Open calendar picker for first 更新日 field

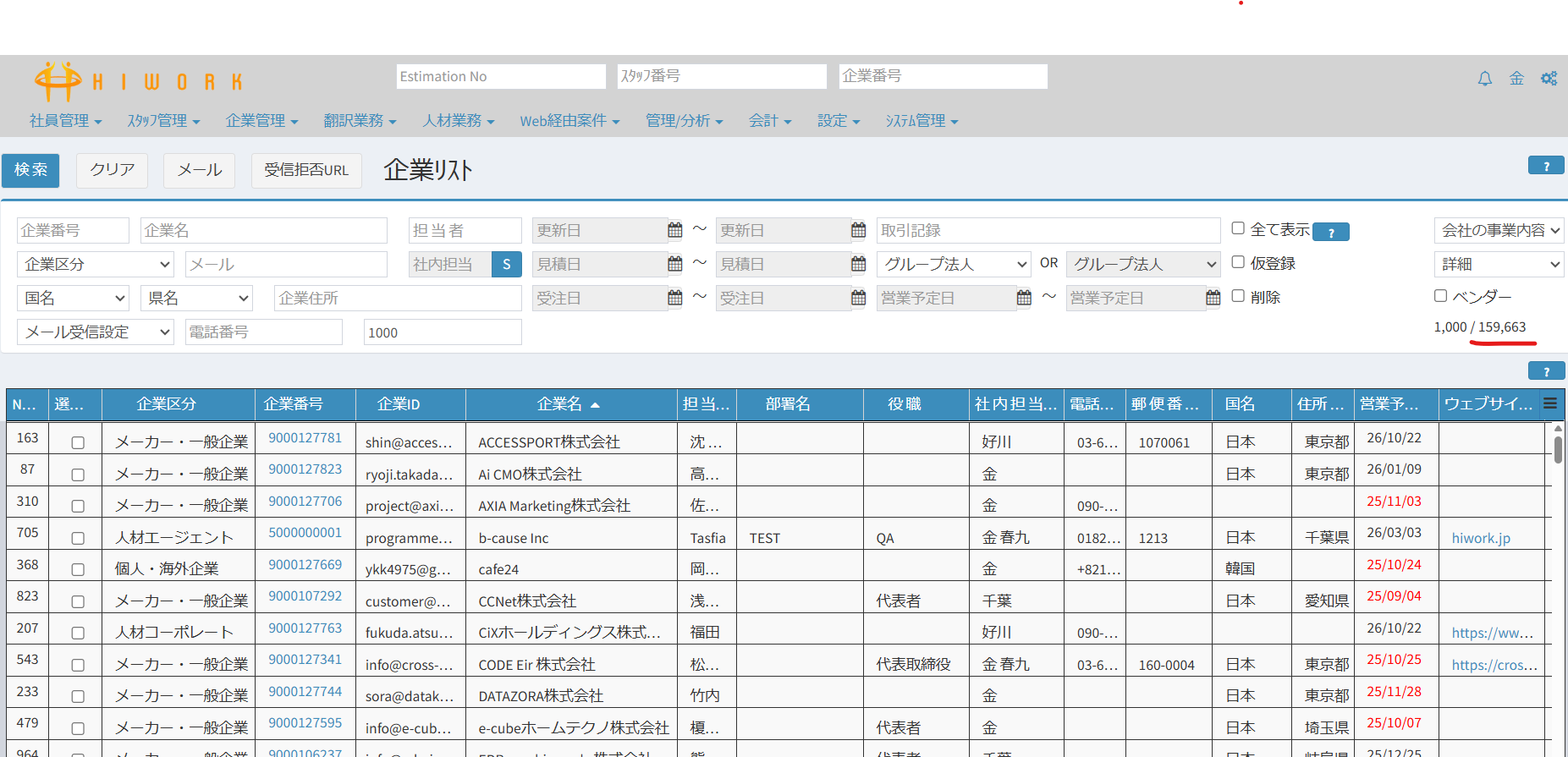(x=674, y=230)
